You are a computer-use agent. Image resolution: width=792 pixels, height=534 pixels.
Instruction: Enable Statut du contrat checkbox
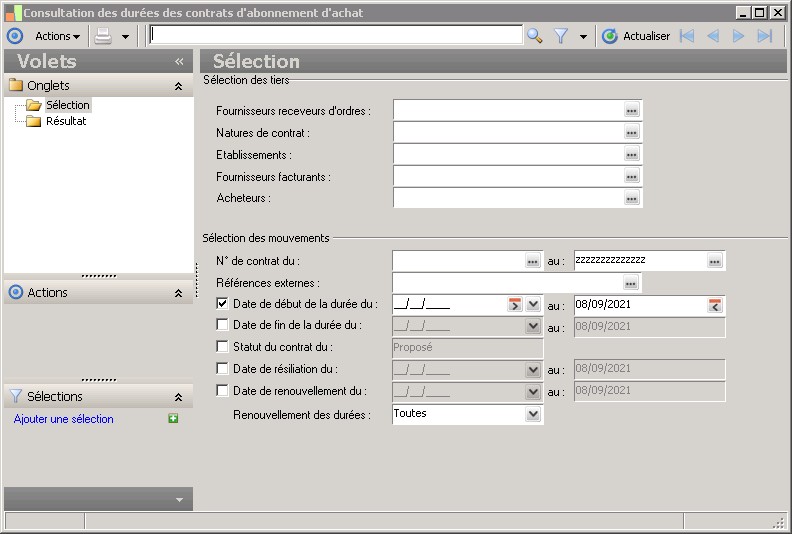point(222,347)
